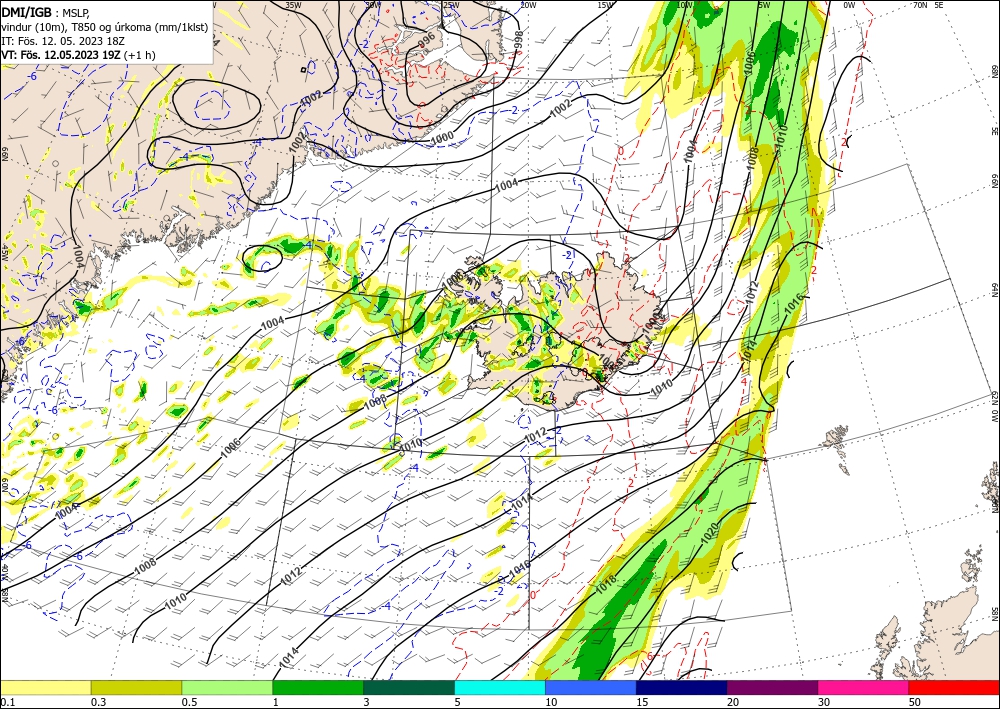1000x709 pixels.
Task: Click the legend value "0.3"
Action: click(98, 702)
